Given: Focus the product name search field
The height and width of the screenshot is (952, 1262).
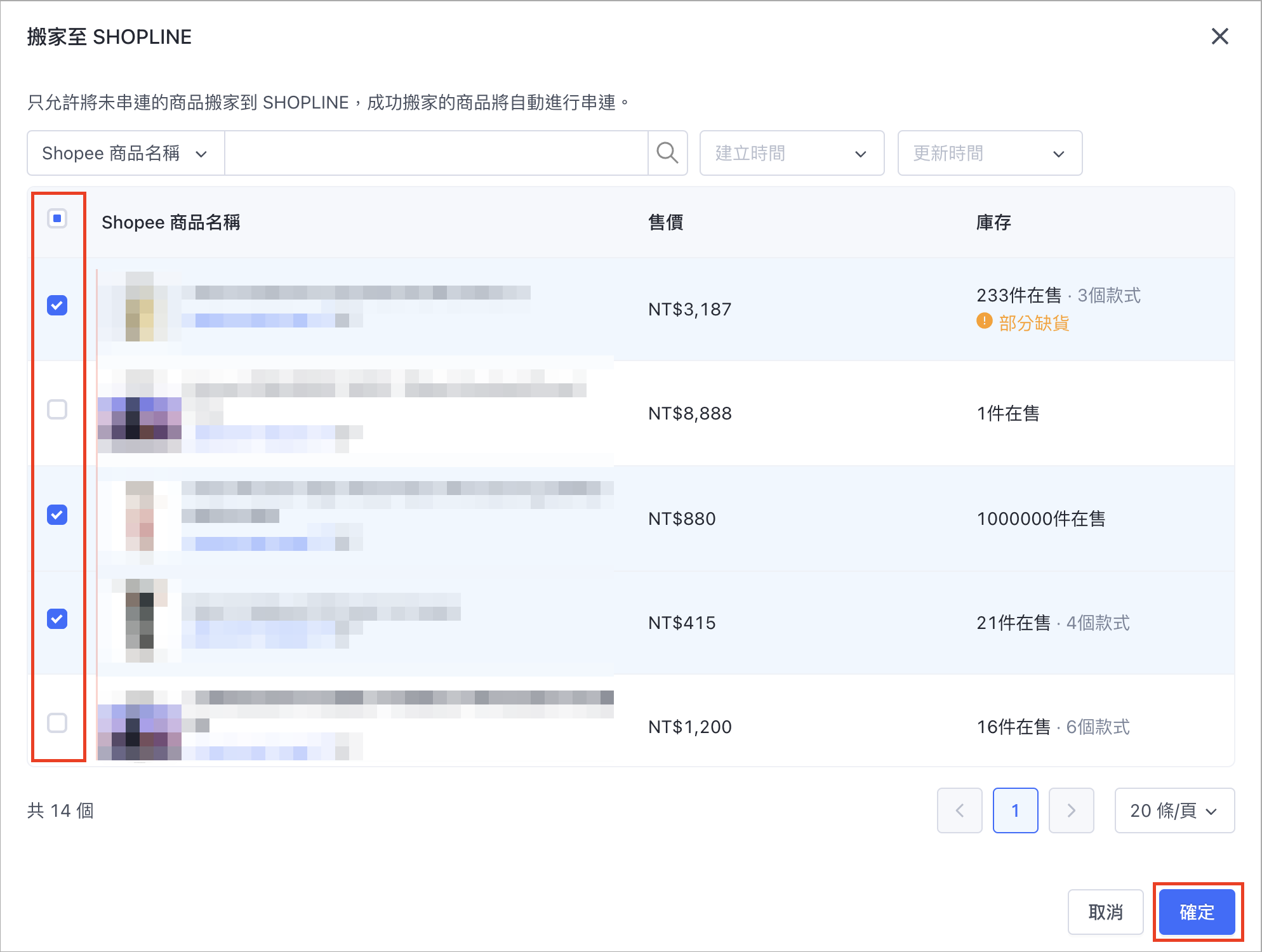Looking at the screenshot, I should [x=436, y=153].
